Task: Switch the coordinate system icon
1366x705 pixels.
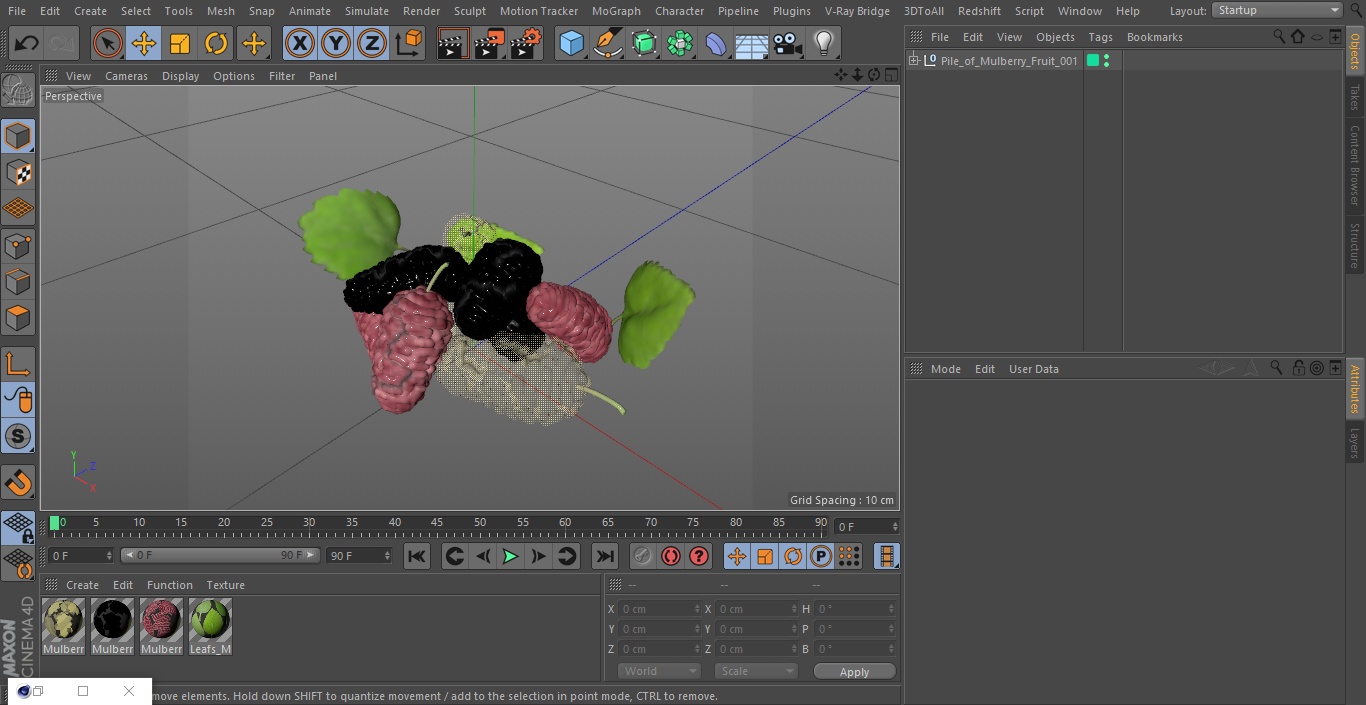Action: click(409, 43)
